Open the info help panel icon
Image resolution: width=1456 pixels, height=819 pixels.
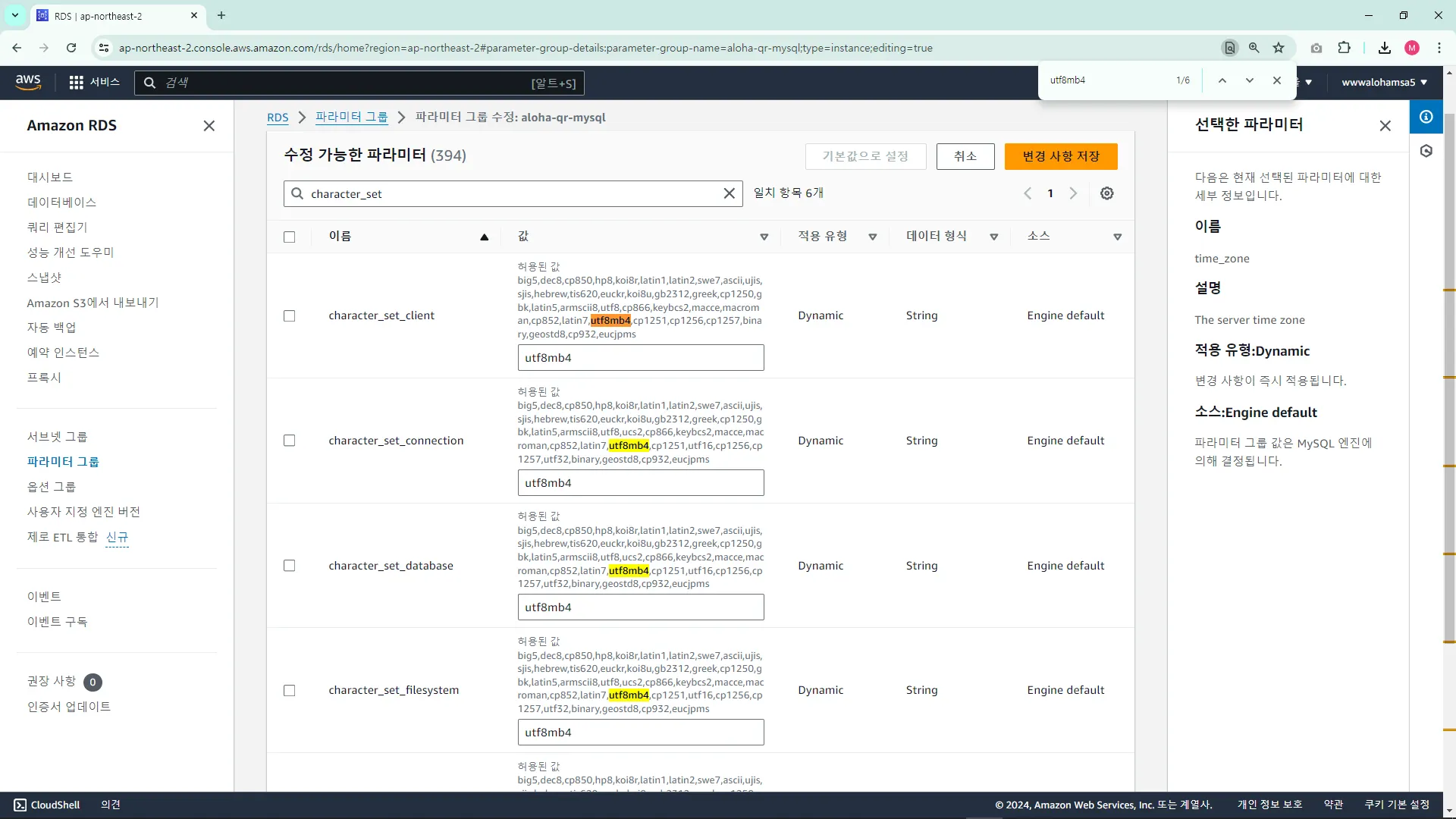tap(1426, 117)
